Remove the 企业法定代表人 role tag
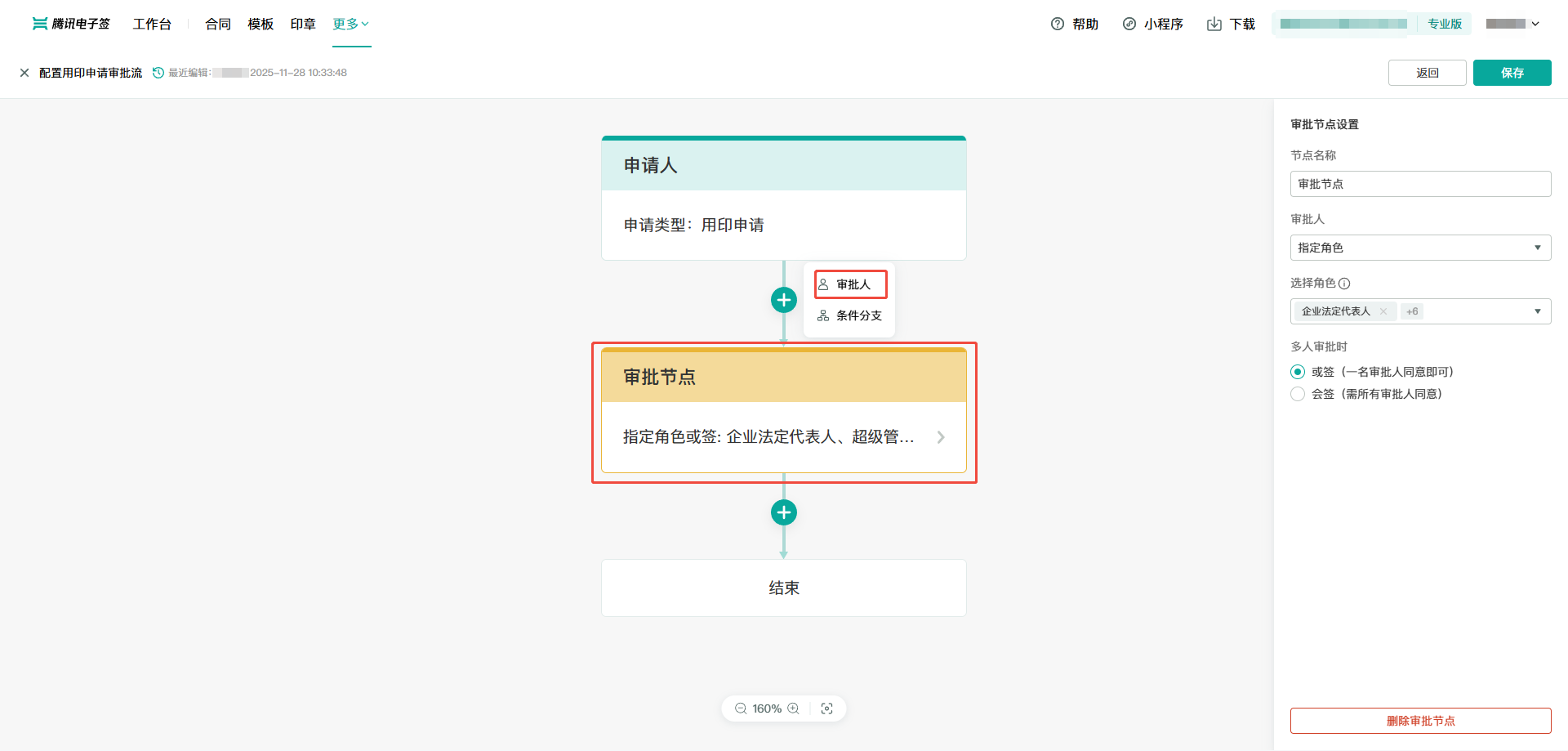Viewport: 1568px width, 751px height. coord(1383,311)
